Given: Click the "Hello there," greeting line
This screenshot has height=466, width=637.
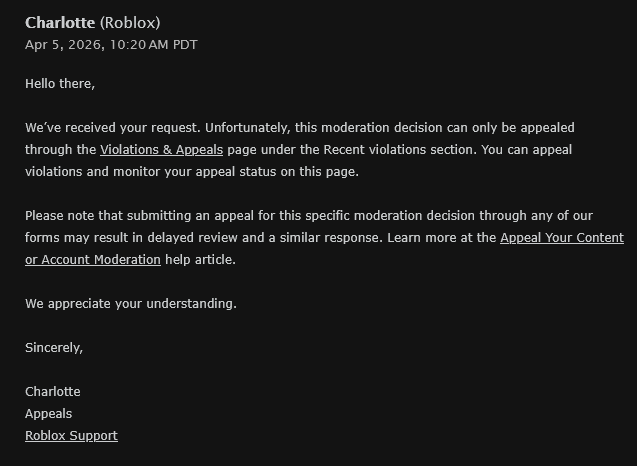Looking at the screenshot, I should click(x=60, y=84).
